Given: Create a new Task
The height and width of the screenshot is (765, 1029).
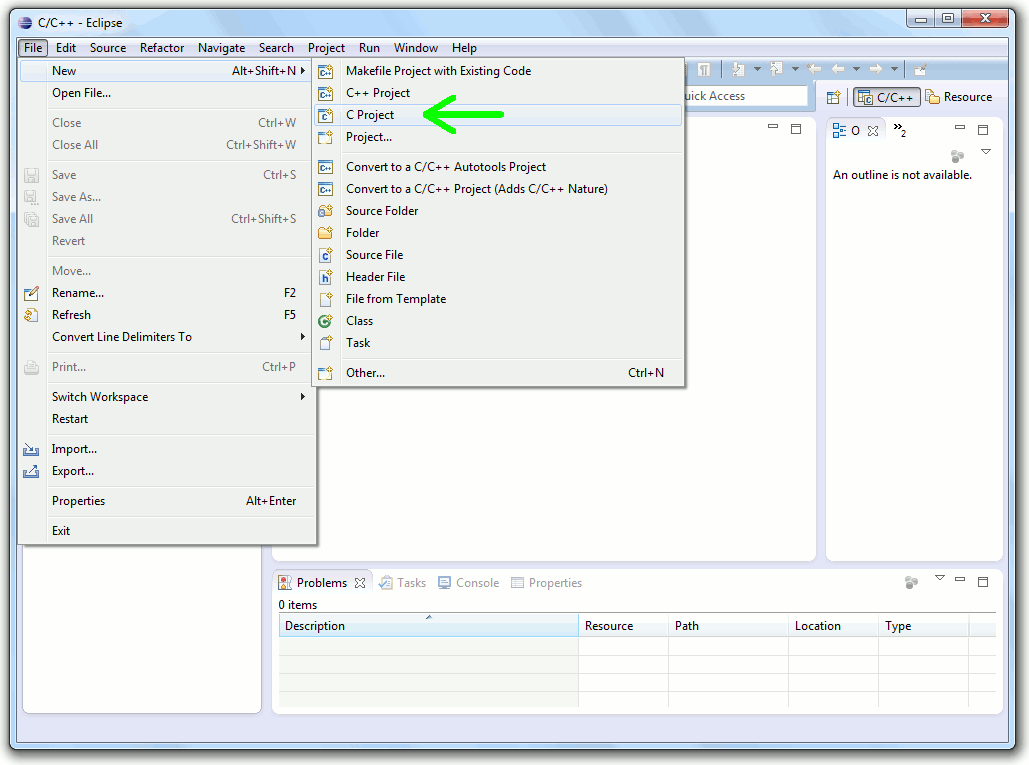Looking at the screenshot, I should (498, 343).
